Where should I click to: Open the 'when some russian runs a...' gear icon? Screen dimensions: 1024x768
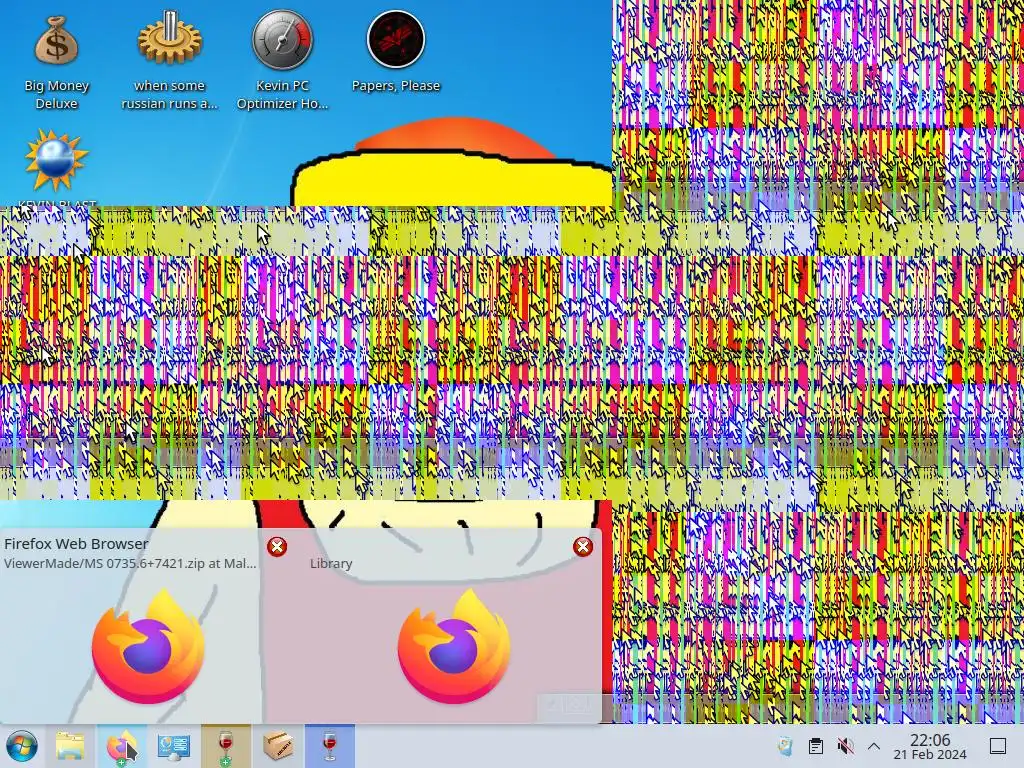tap(169, 62)
